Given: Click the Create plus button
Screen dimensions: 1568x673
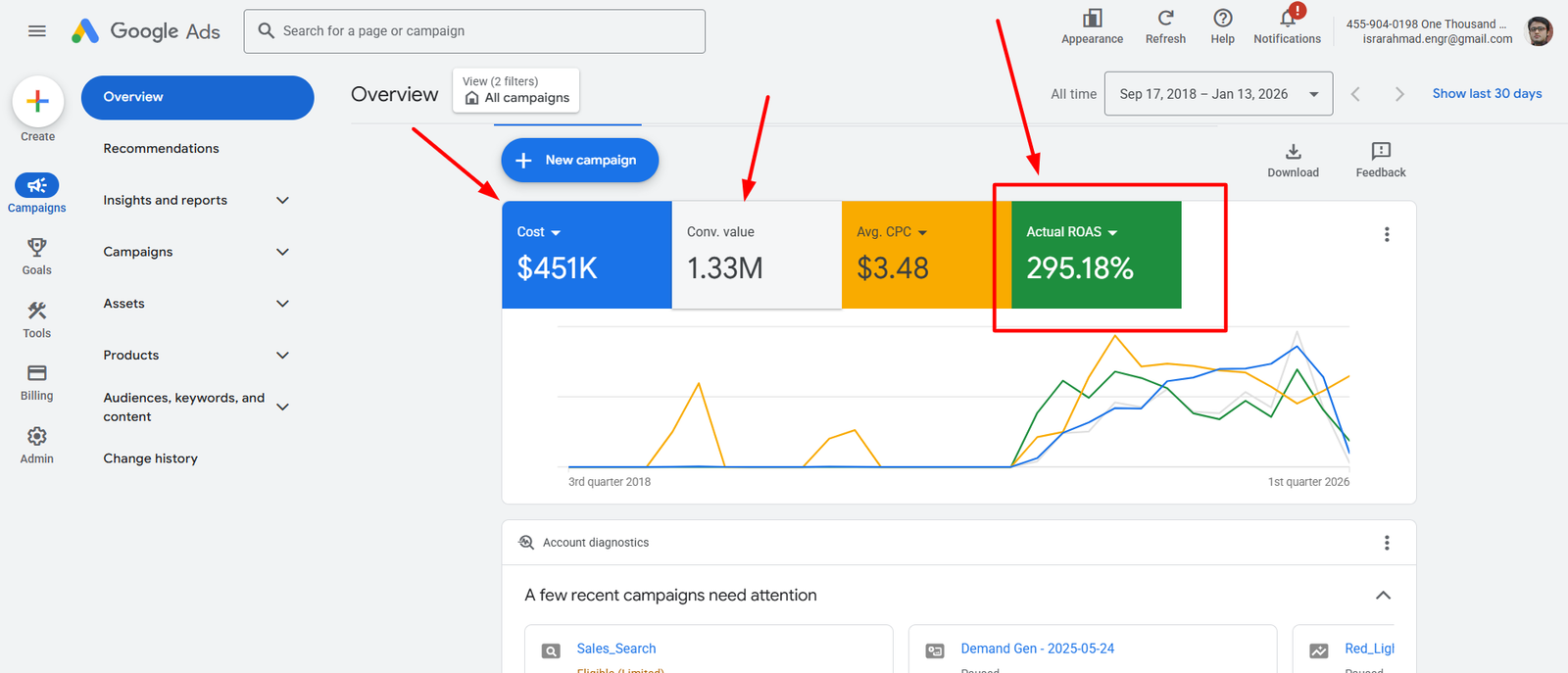Looking at the screenshot, I should (38, 101).
